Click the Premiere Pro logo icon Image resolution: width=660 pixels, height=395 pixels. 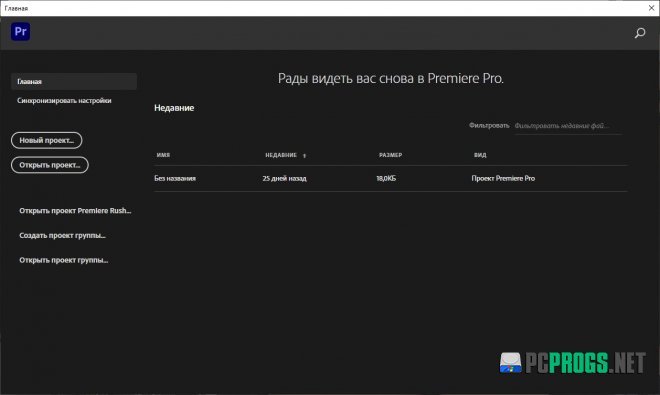coord(20,32)
